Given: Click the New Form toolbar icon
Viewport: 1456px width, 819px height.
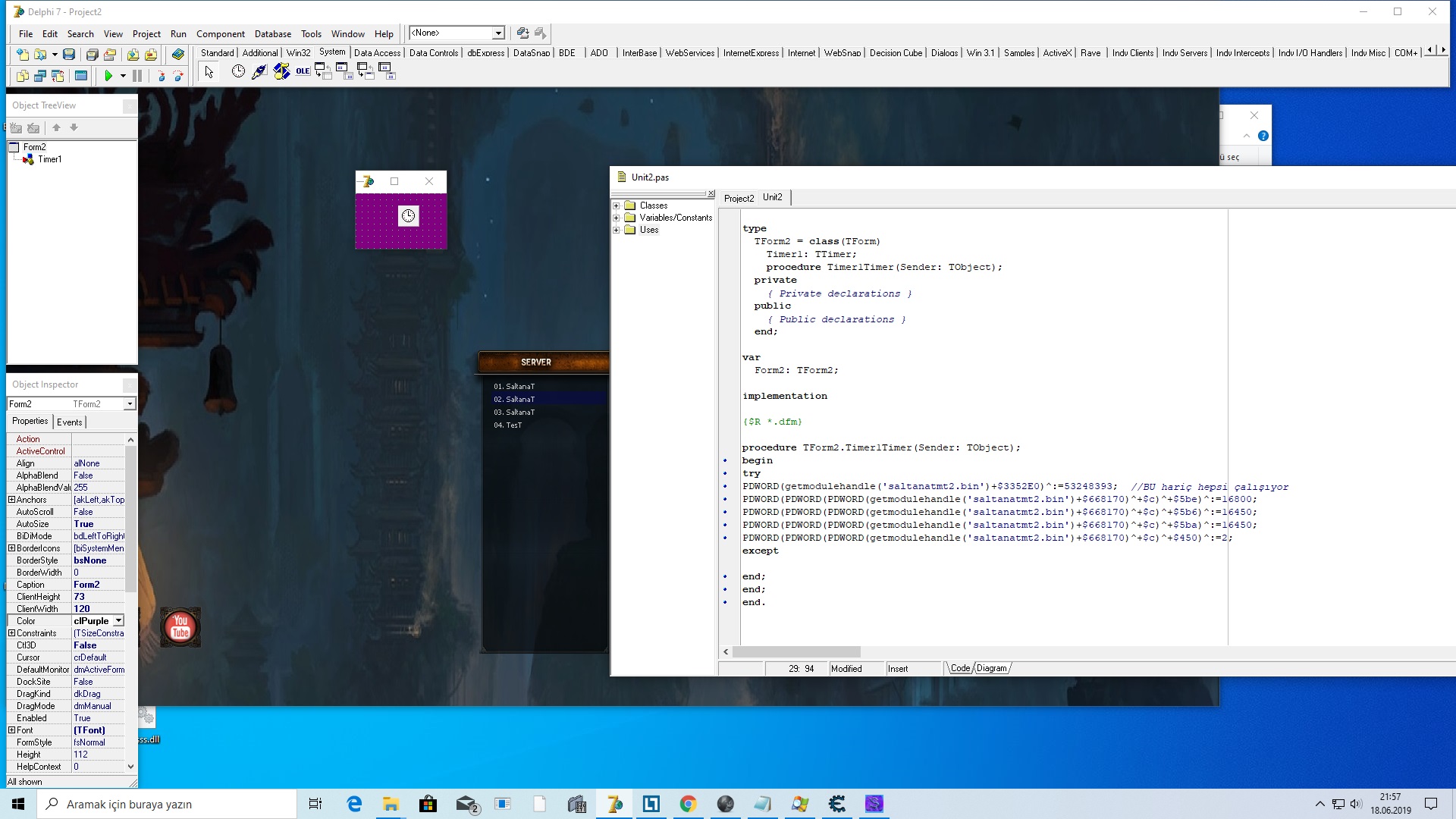Looking at the screenshot, I should 81,76.
